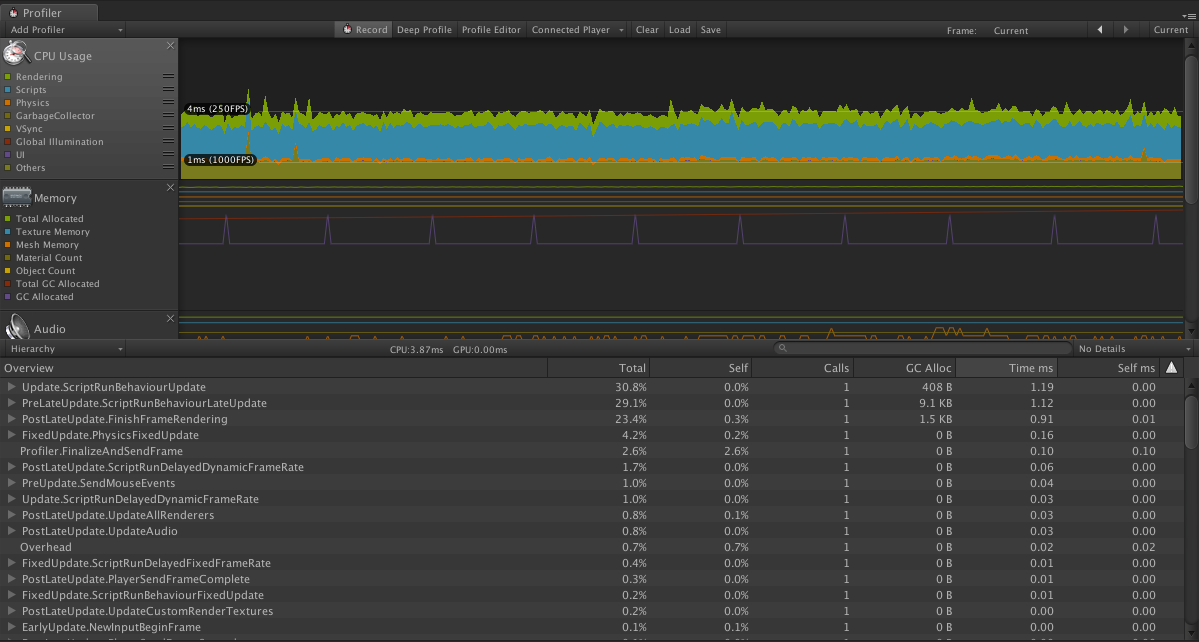Close the CPU Usage profiler module
The image size is (1199, 642).
pos(170,46)
